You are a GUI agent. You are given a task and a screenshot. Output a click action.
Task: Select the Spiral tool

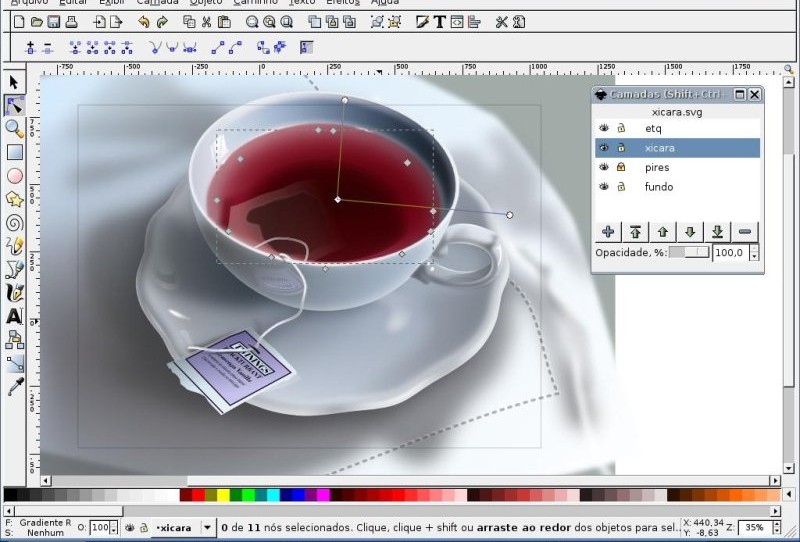pyautogui.click(x=14, y=223)
